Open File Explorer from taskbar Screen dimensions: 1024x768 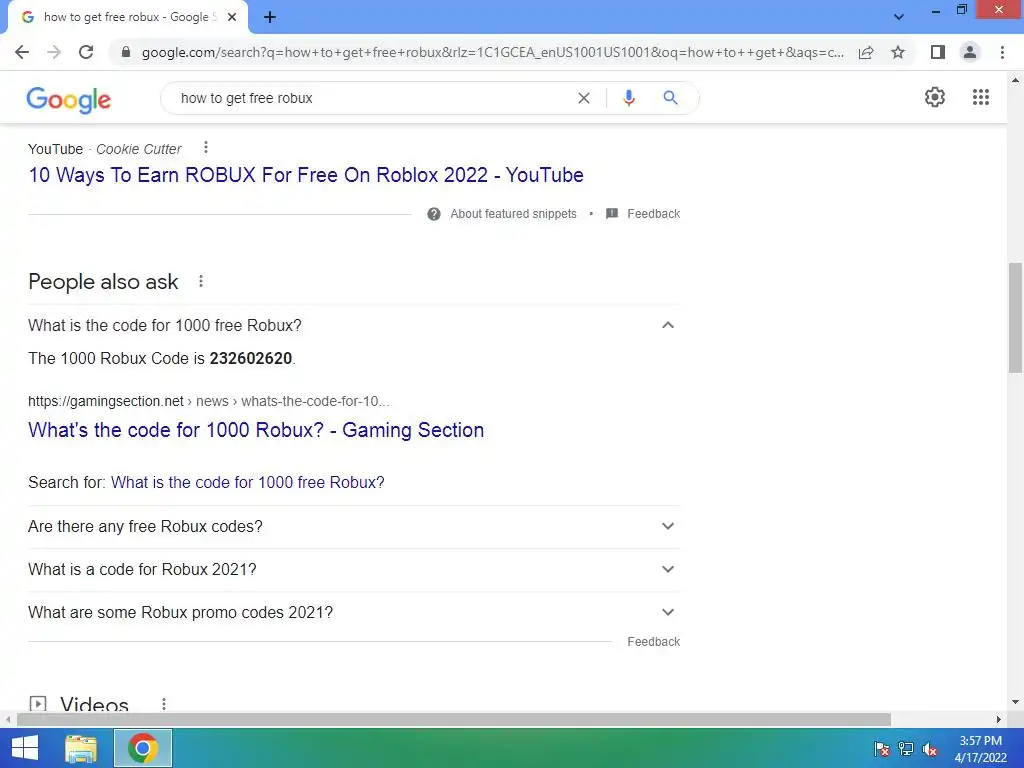point(81,748)
